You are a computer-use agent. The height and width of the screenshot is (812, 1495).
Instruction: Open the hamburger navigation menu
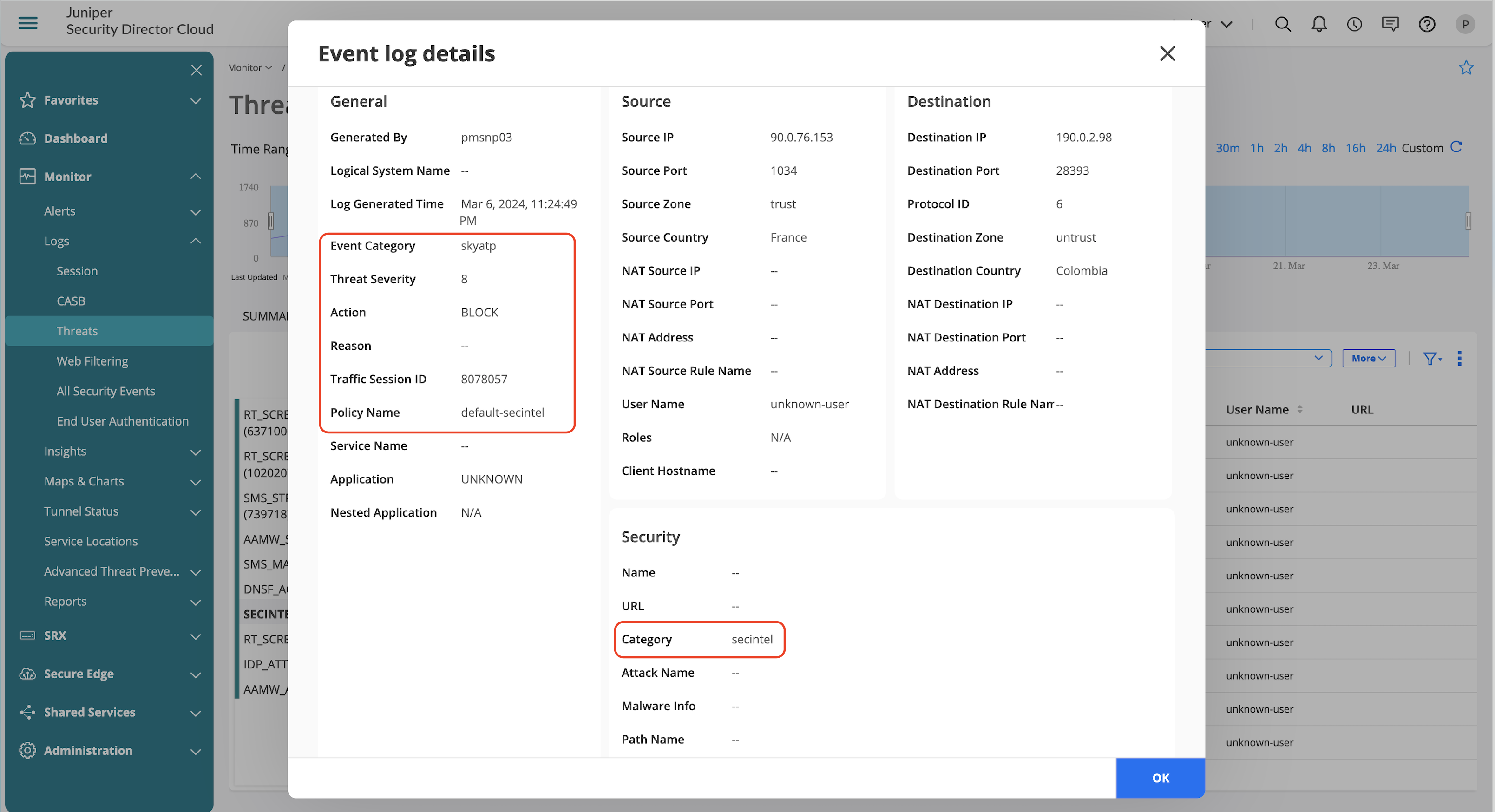(x=28, y=23)
